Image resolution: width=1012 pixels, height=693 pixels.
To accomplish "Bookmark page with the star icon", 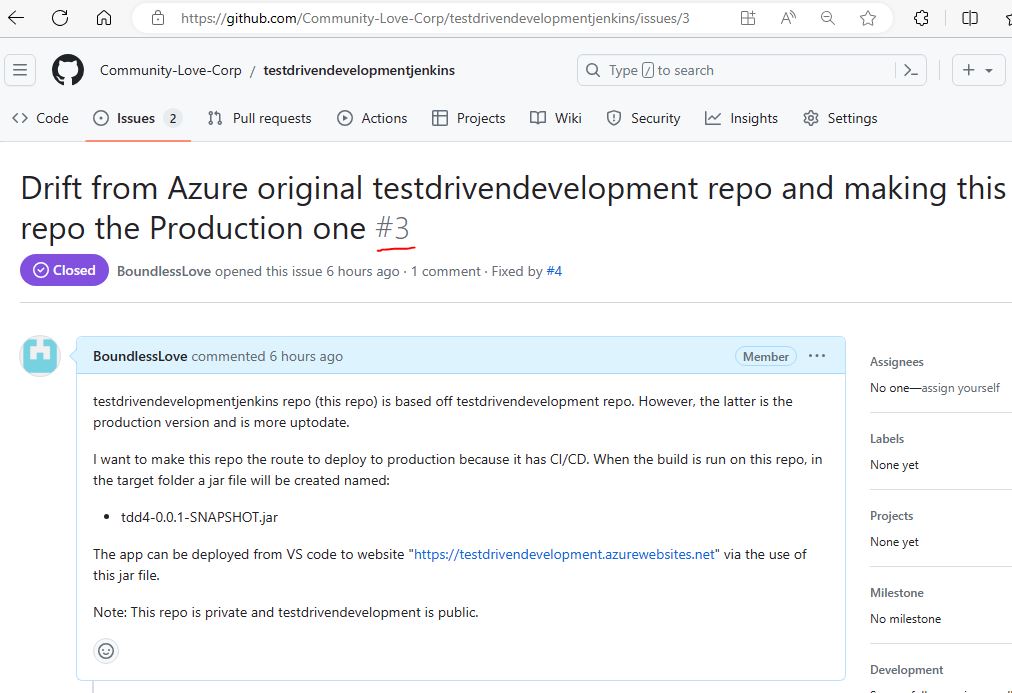I will pos(868,18).
